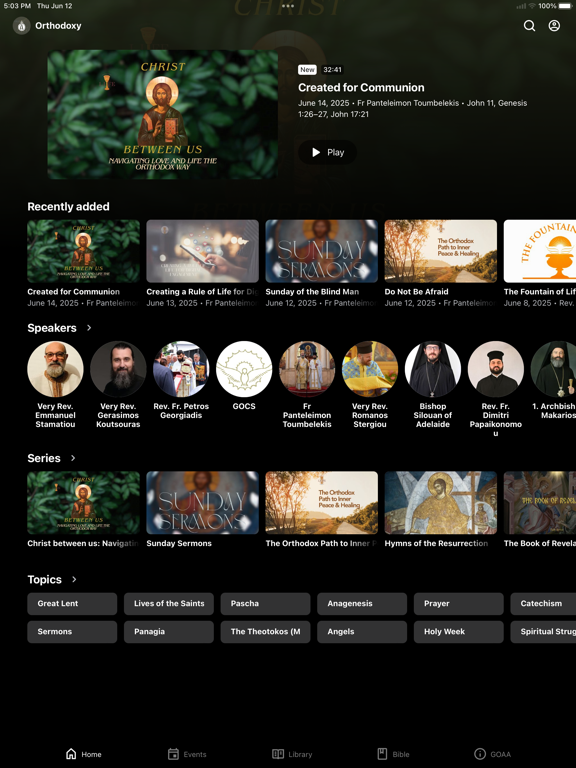
Task: Open Christ between us series thumbnail
Action: coord(83,503)
